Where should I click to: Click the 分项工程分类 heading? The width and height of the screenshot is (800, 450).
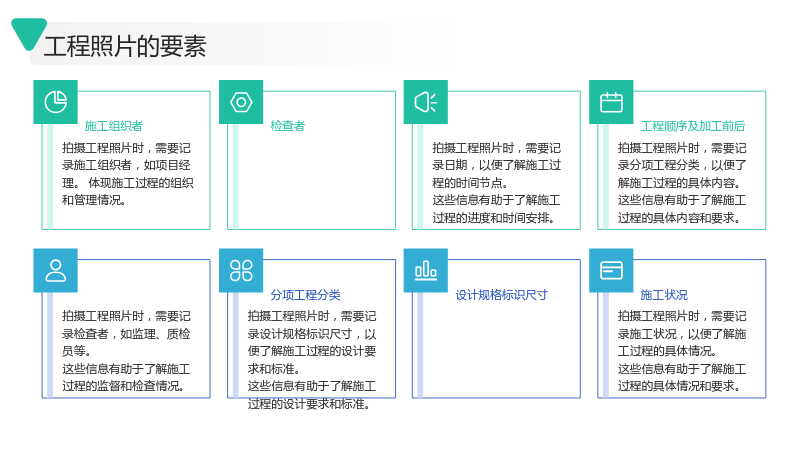pyautogui.click(x=306, y=295)
